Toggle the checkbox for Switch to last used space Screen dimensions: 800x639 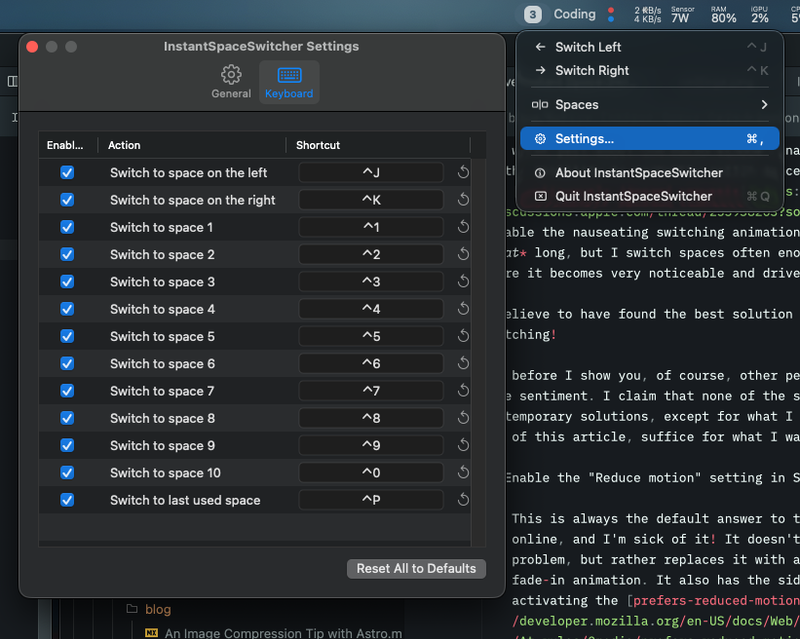click(66, 499)
